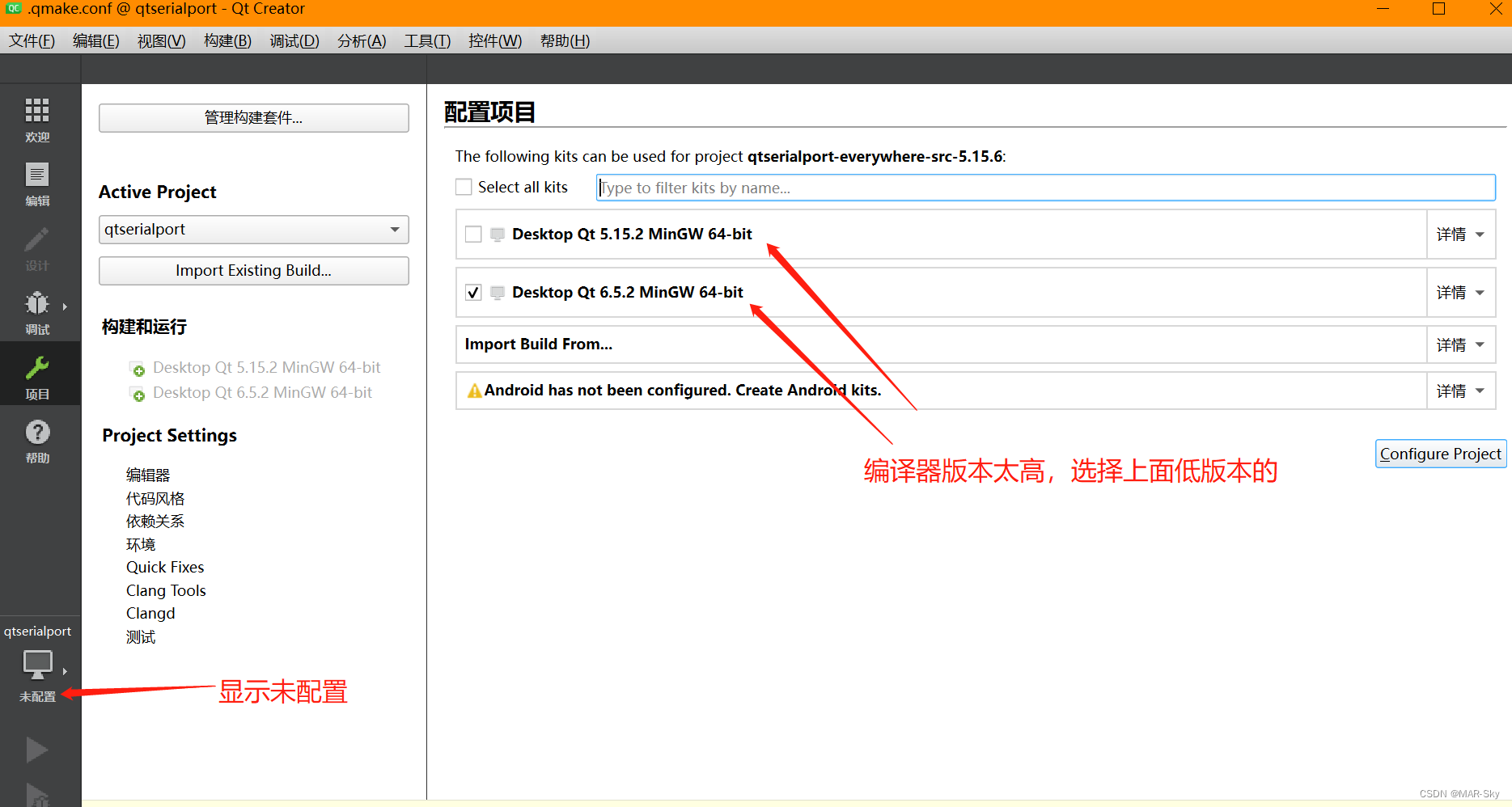Open the Projects (项目) mode
The width and height of the screenshot is (1512, 807).
pos(37,377)
